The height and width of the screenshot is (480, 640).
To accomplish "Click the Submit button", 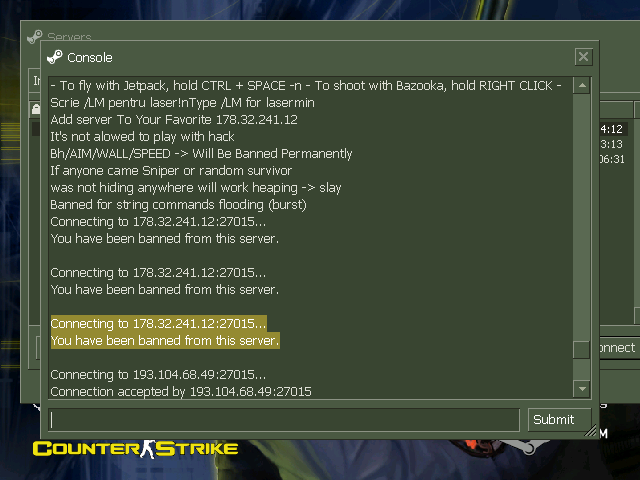I will coord(559,420).
